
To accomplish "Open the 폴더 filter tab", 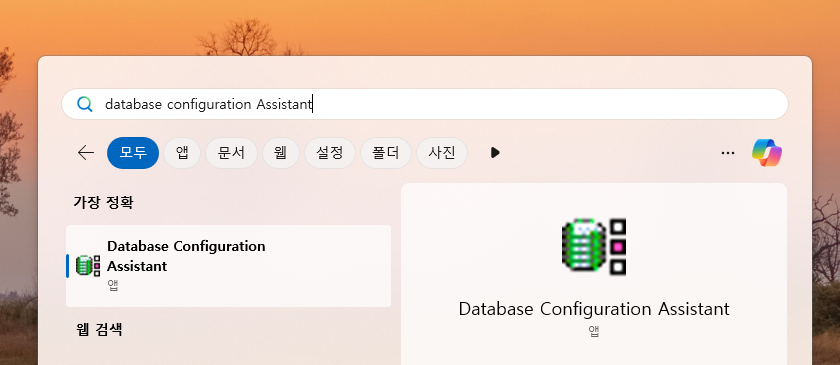I will point(386,153).
